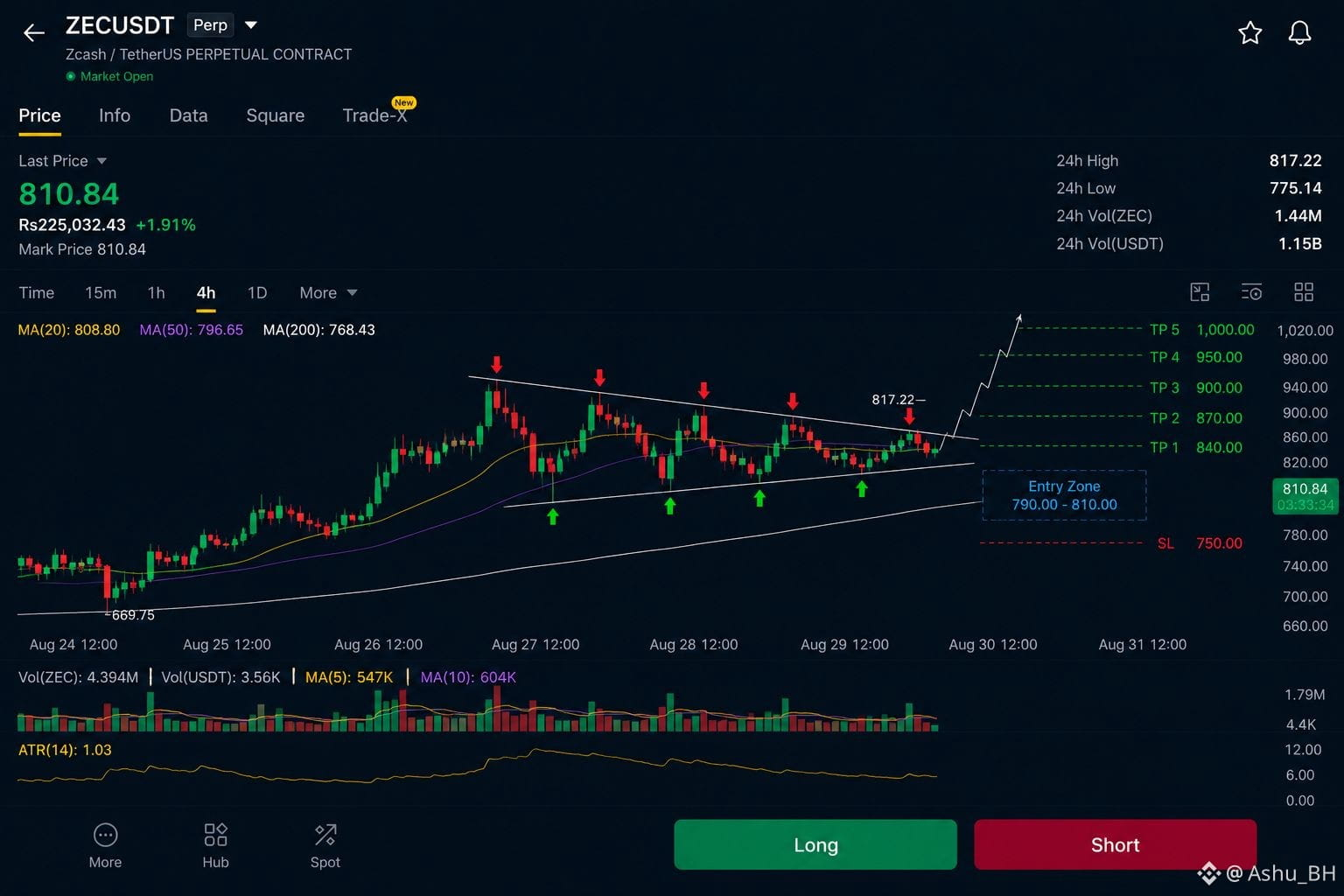Click the Rs225,032.43 converted price
The image size is (1344, 896).
(x=72, y=225)
